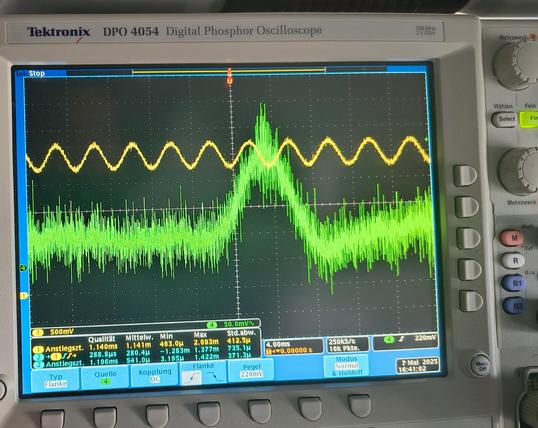The height and width of the screenshot is (428, 538).
Task: Push the bezel button below Typ menu
Action: point(52,419)
